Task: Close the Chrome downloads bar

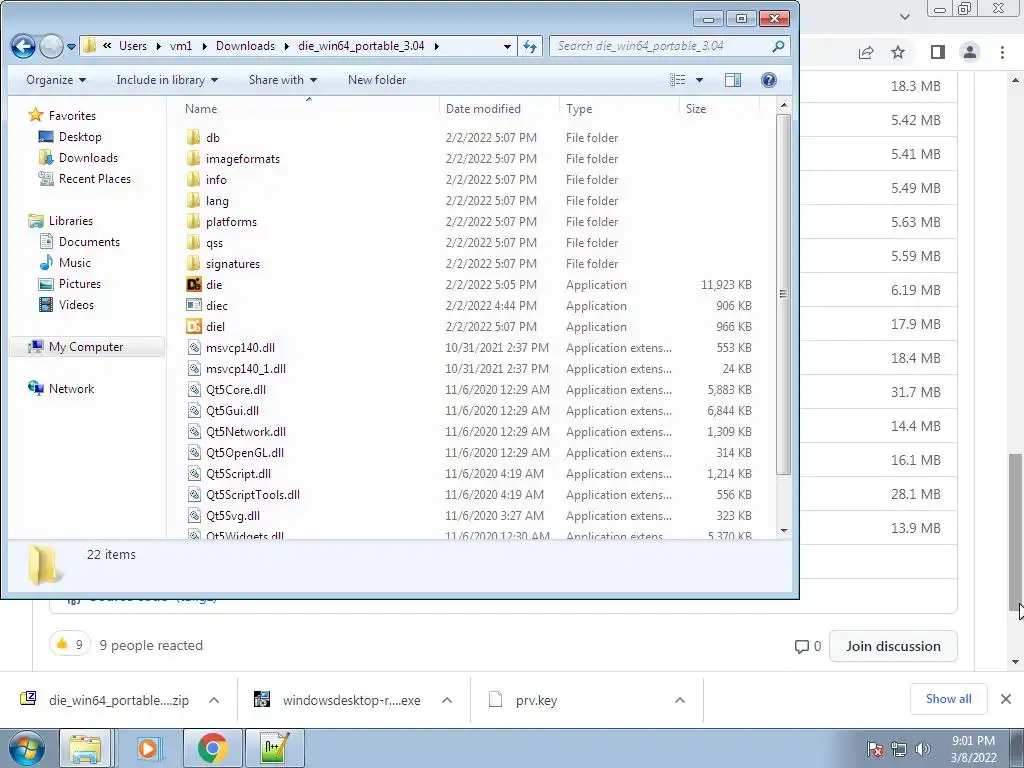Action: point(1006,699)
